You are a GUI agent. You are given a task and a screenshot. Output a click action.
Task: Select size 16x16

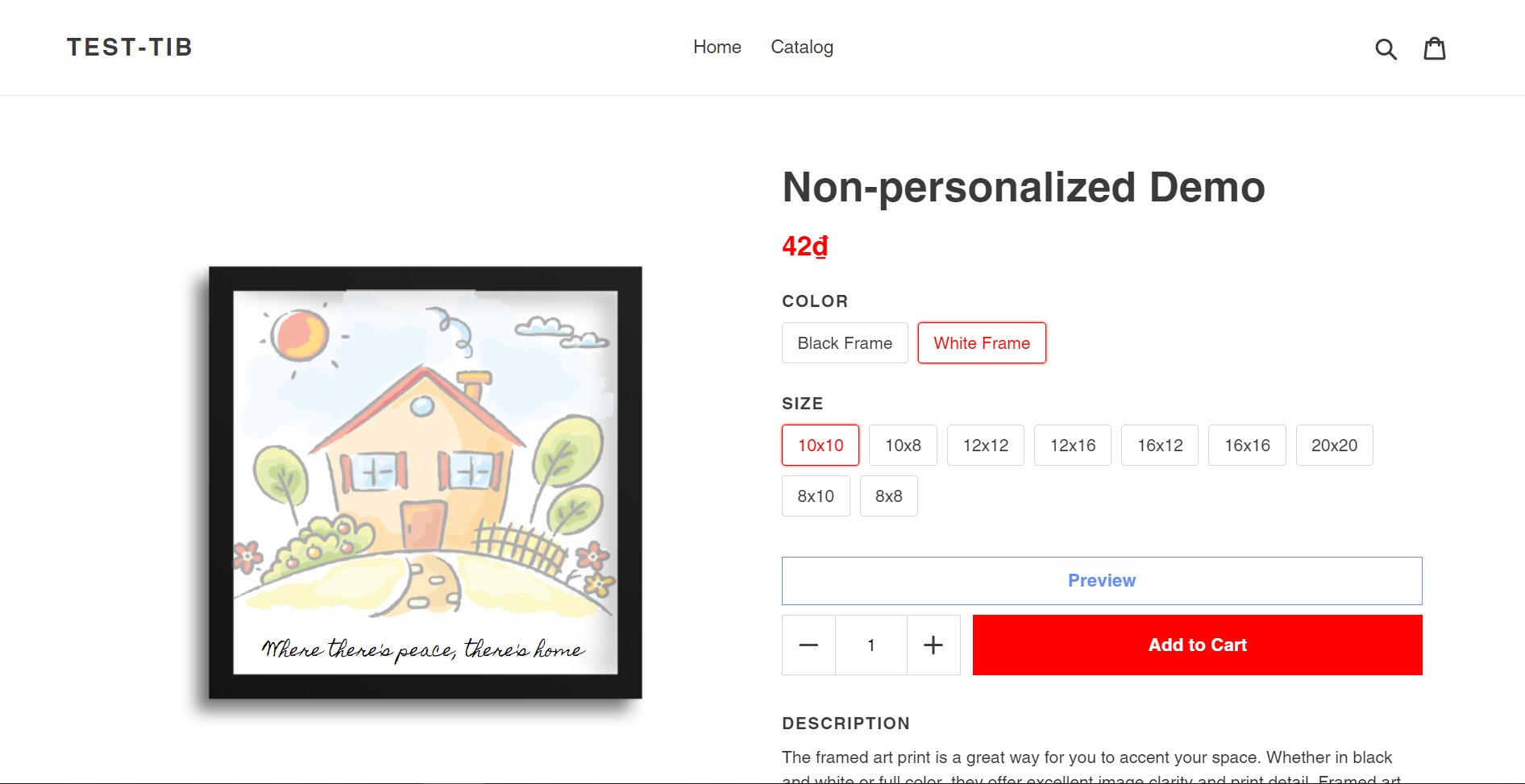point(1247,446)
